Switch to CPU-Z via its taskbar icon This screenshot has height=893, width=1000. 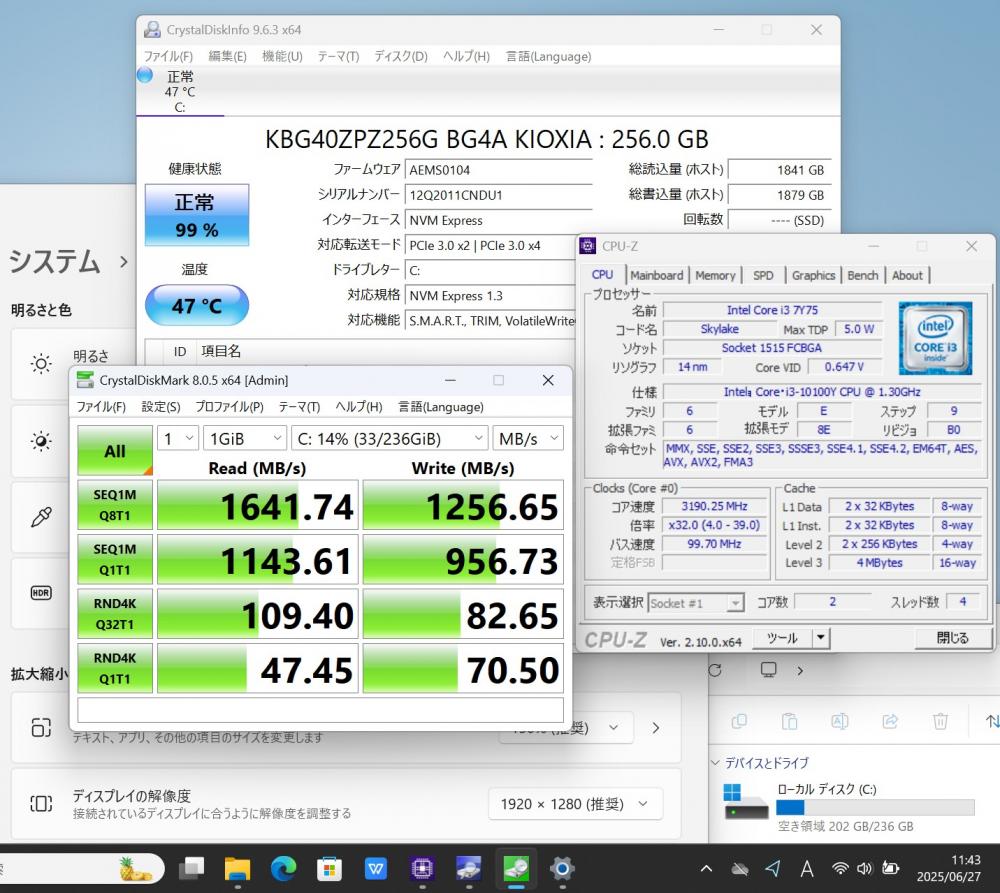(422, 868)
